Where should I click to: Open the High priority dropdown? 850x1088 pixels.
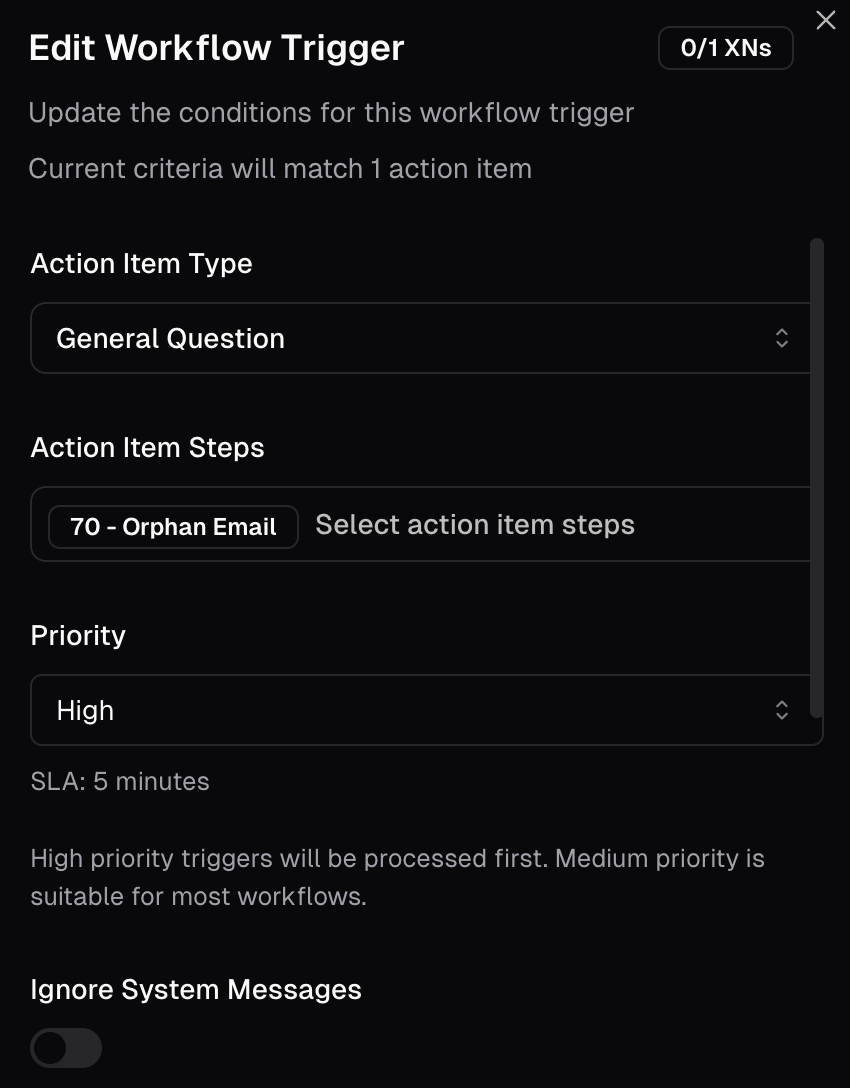pos(400,710)
